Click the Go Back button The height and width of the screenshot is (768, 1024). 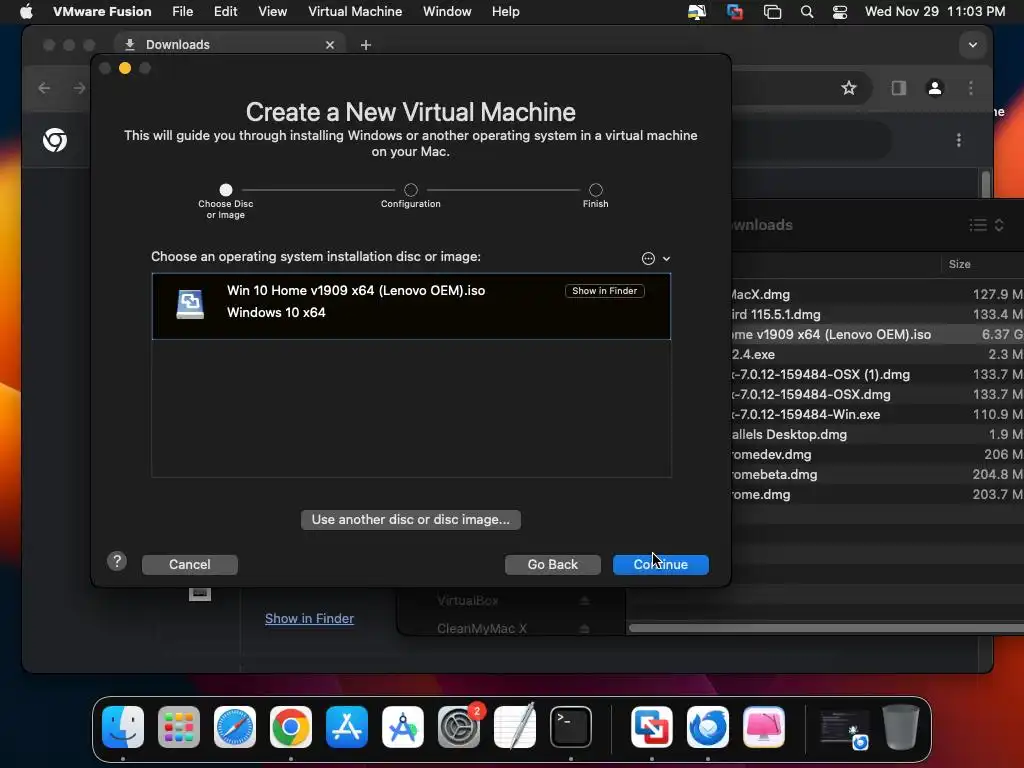point(552,564)
